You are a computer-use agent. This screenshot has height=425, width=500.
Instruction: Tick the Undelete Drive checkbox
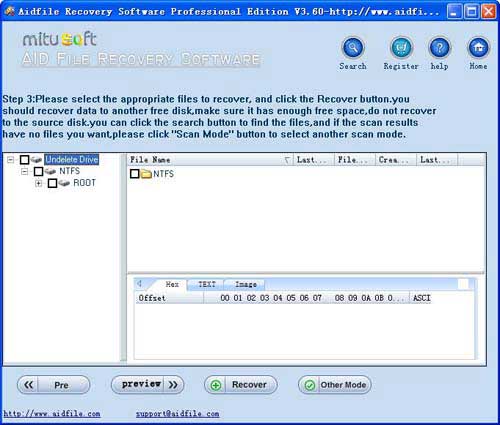click(24, 160)
